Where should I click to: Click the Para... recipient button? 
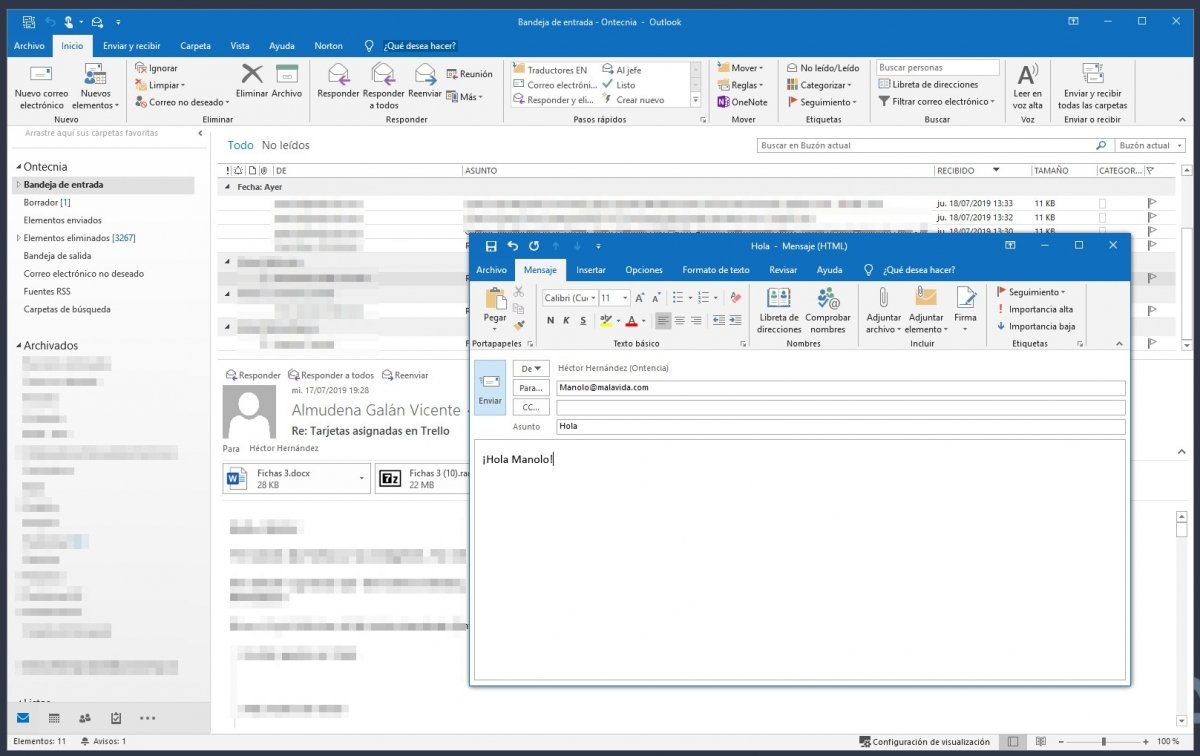531,388
